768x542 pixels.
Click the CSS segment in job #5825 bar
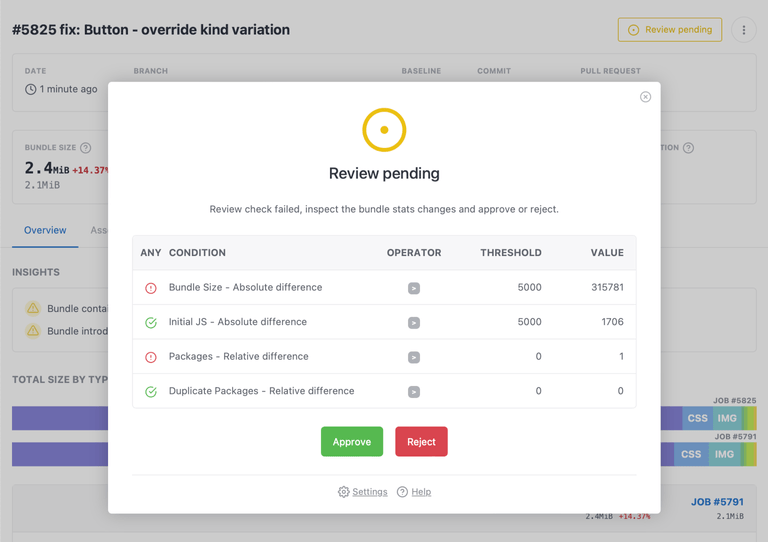pos(697,418)
